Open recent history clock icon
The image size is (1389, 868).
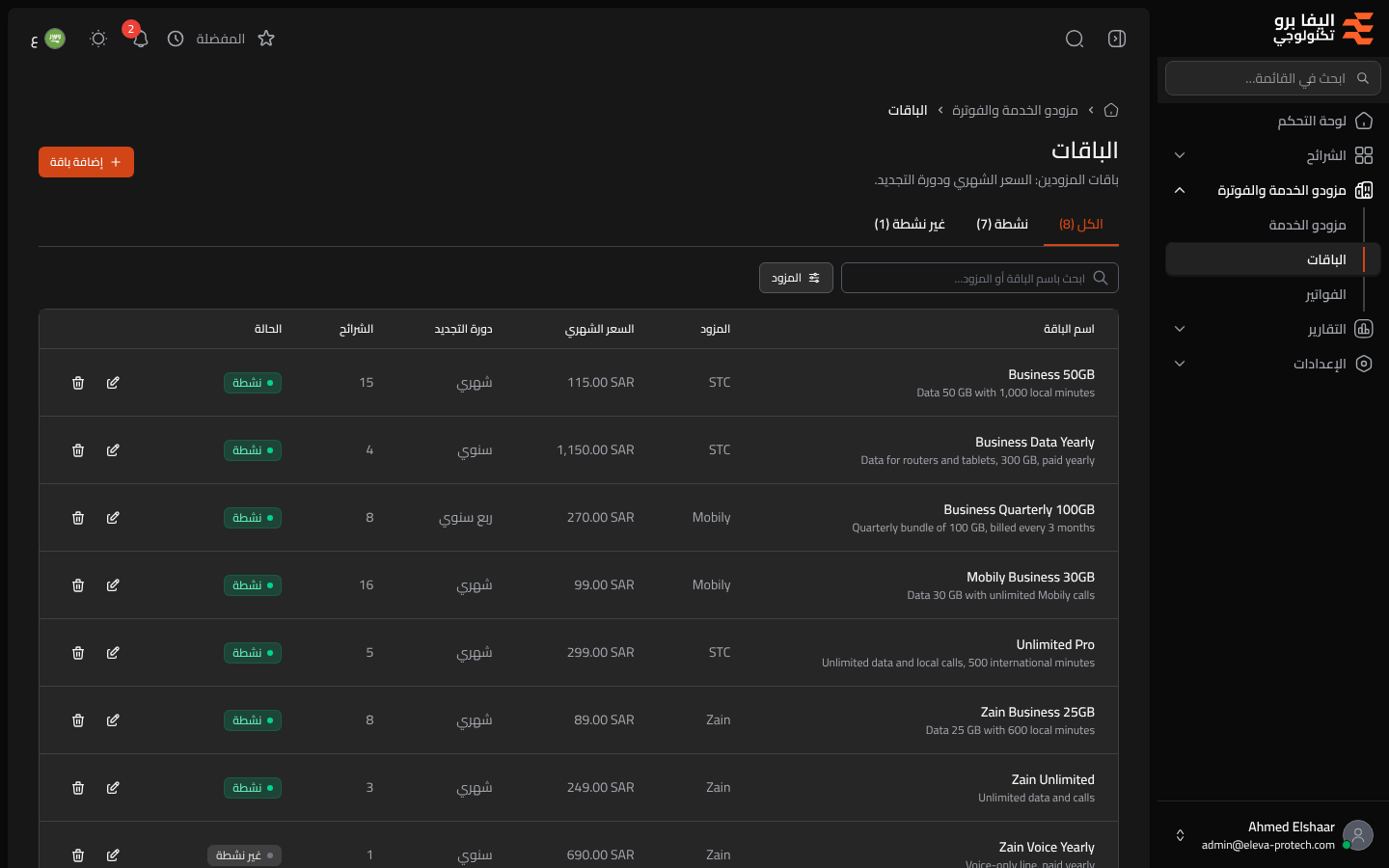[x=176, y=39]
